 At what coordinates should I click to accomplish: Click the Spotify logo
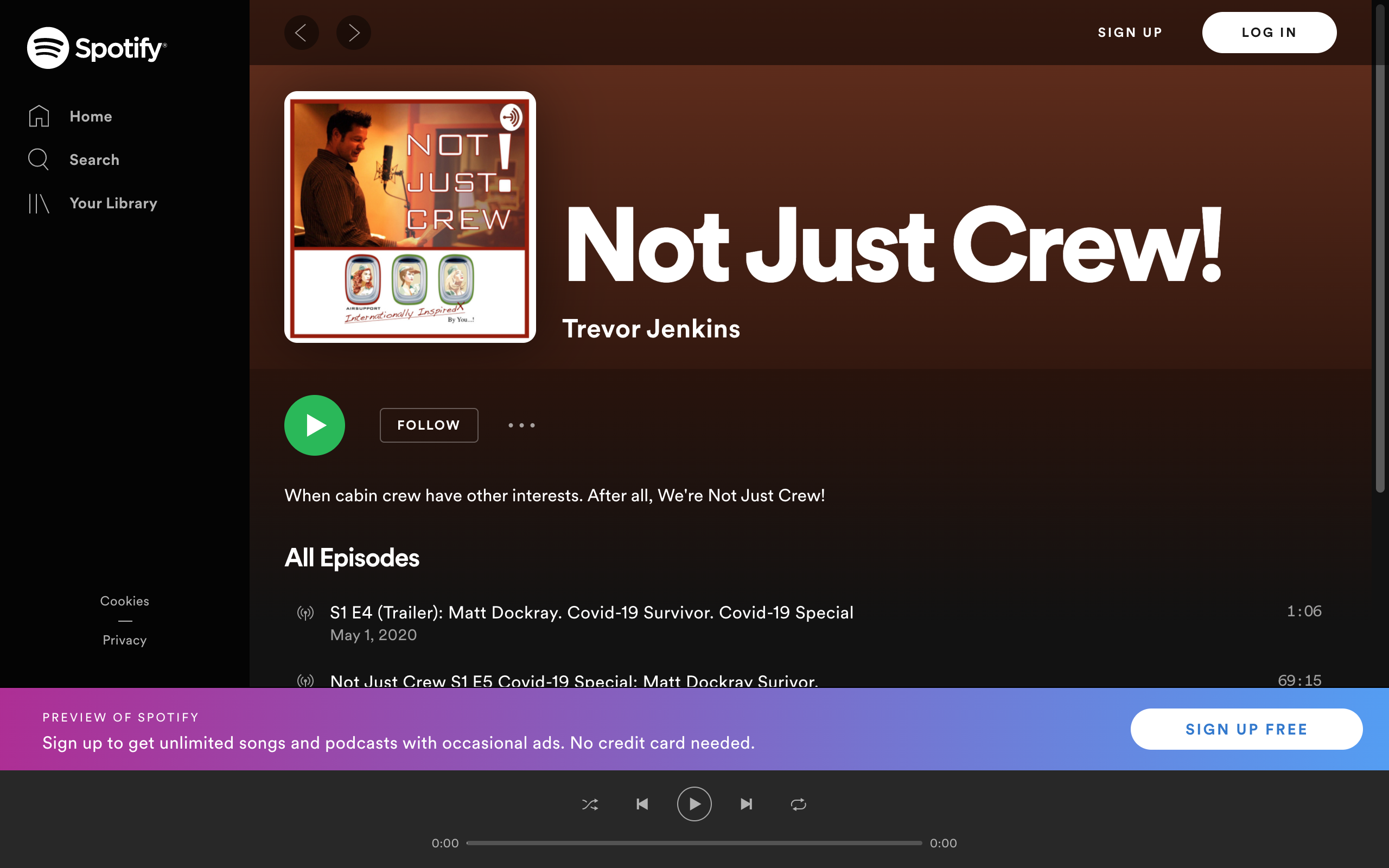tap(97, 48)
